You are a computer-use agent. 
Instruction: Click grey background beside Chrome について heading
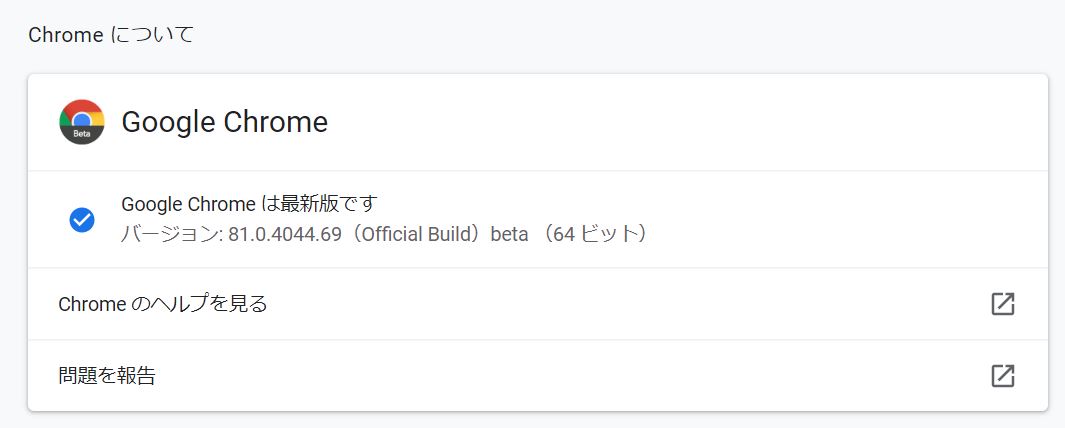611,34
